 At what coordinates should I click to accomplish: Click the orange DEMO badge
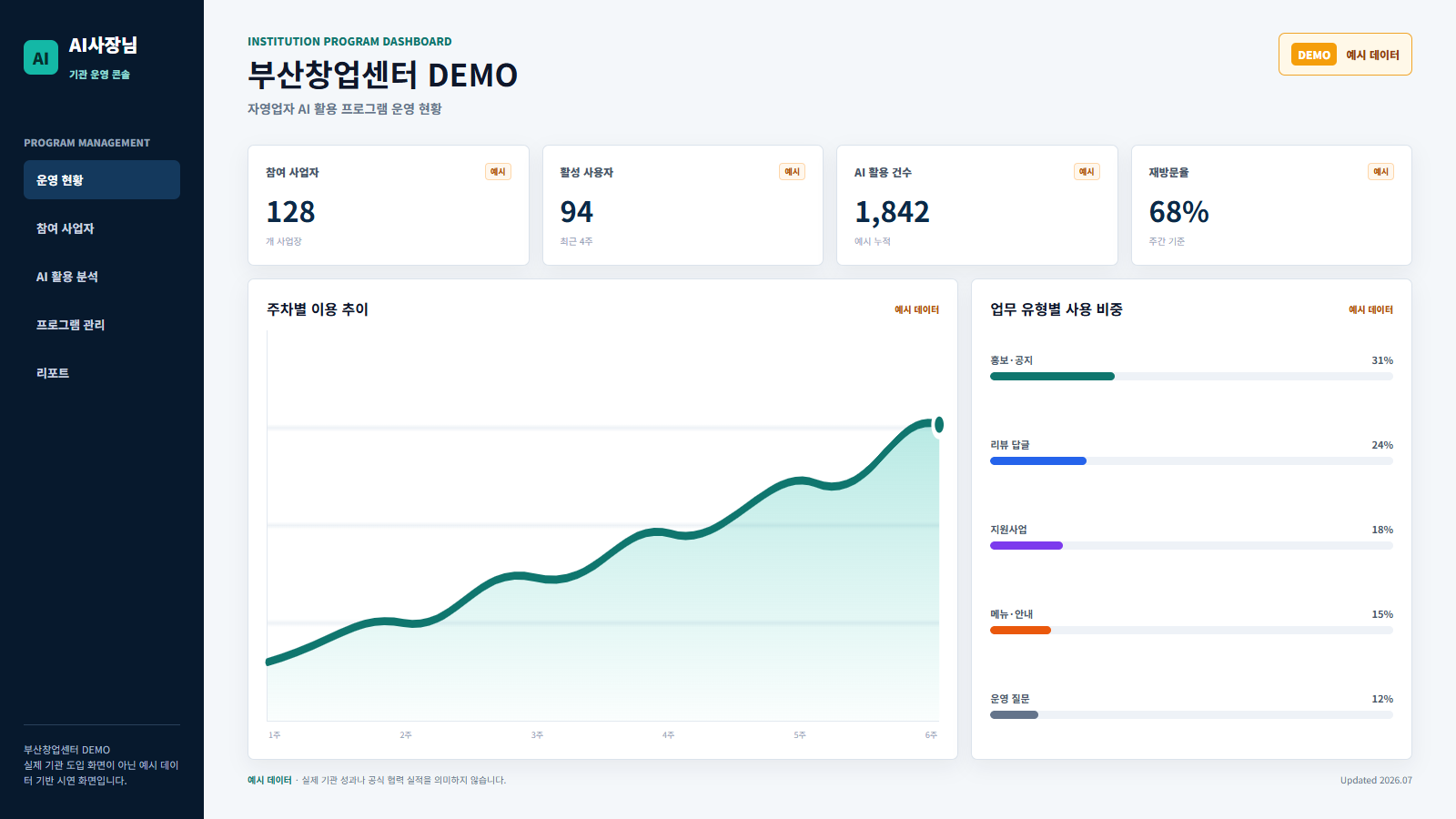pos(1314,55)
